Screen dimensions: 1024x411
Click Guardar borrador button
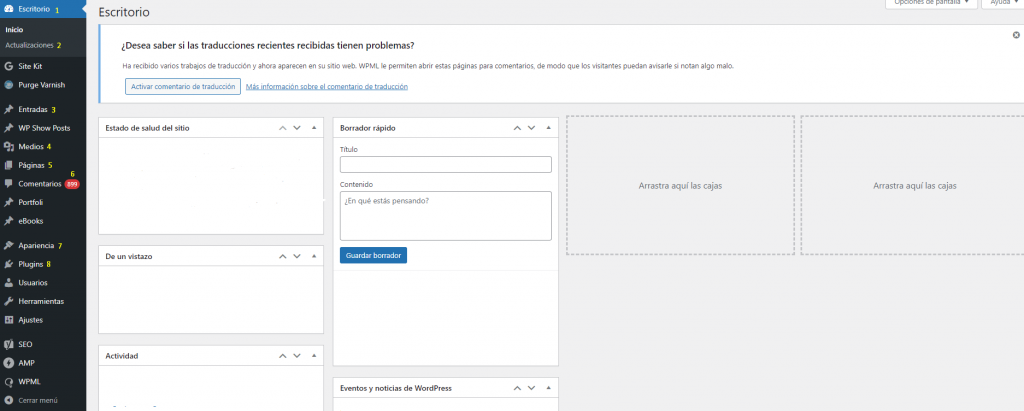click(x=374, y=255)
